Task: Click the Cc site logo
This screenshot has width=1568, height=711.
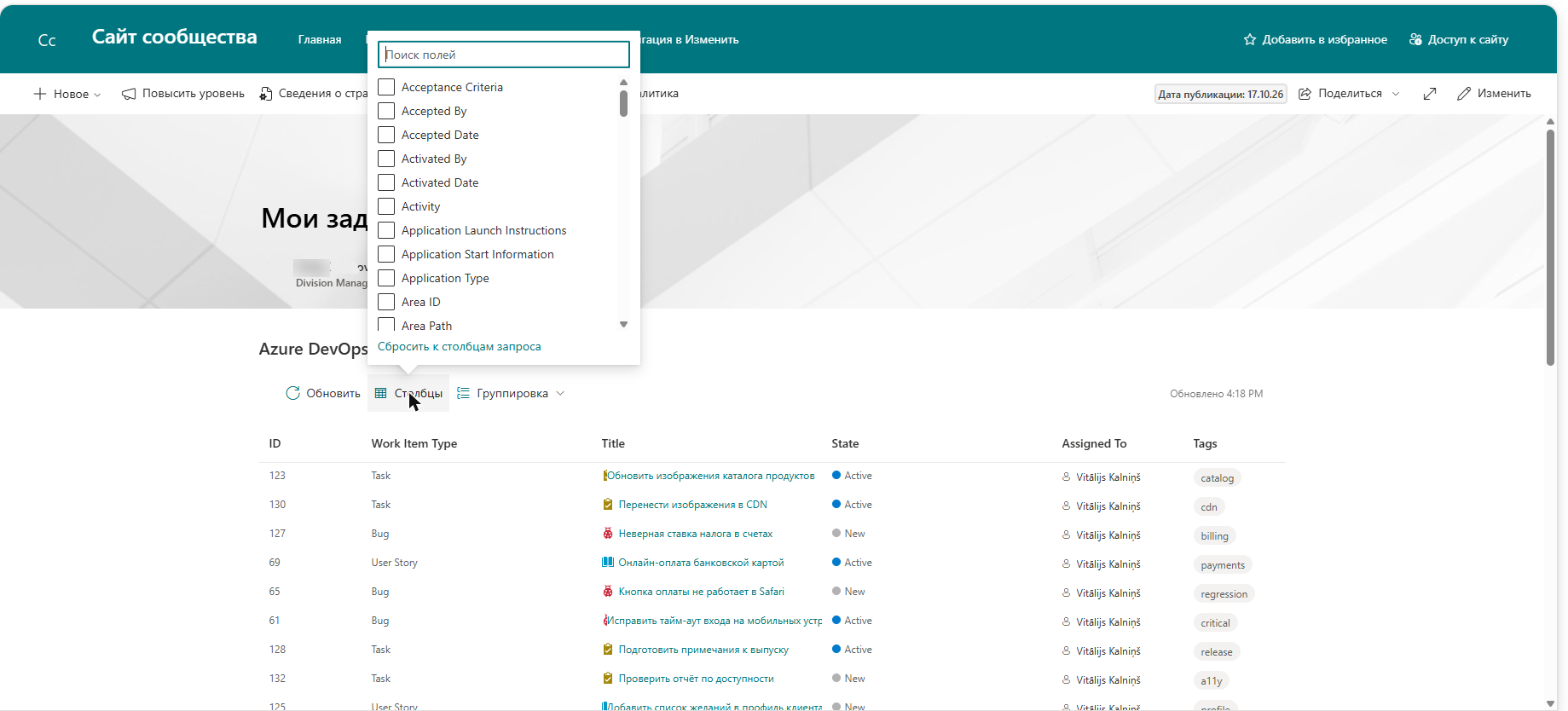Action: tap(46, 40)
